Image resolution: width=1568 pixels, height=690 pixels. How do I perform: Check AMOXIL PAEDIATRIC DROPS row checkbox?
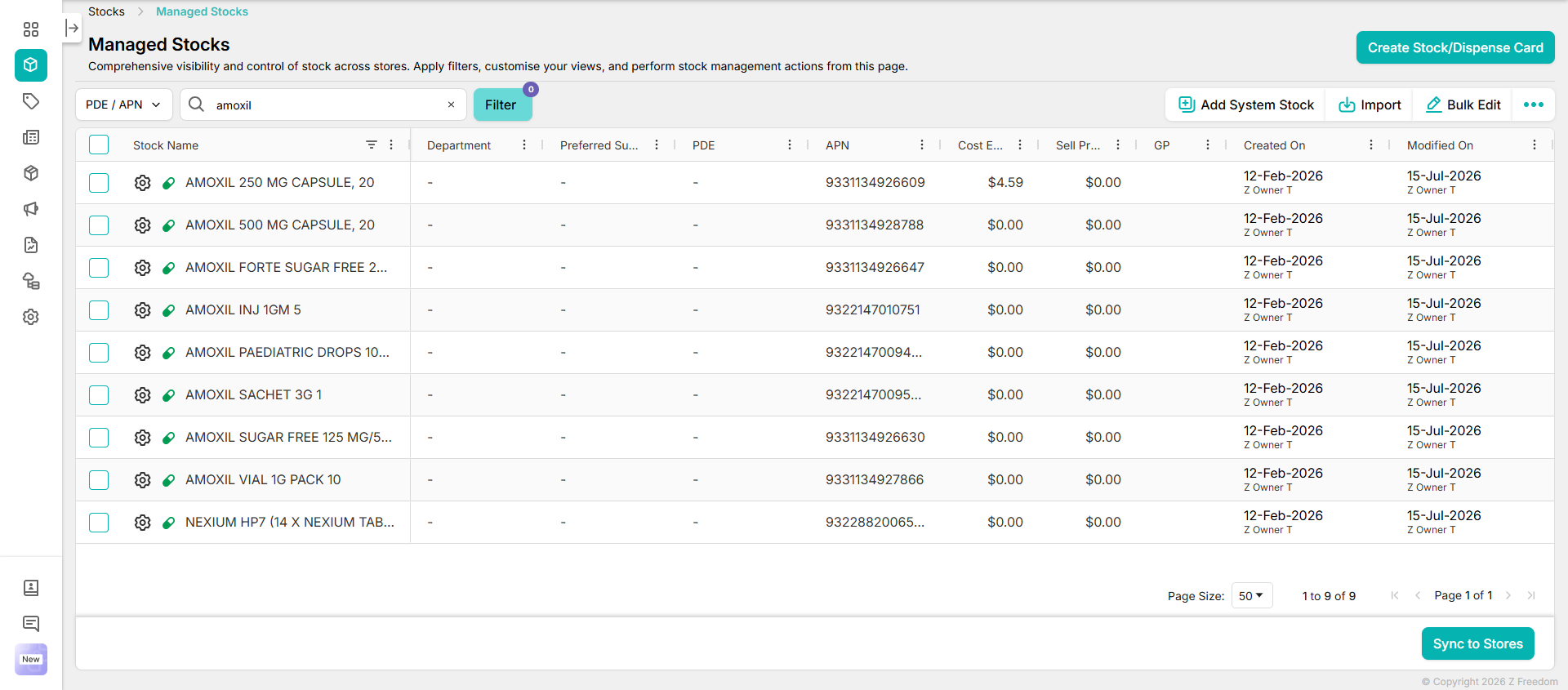pos(99,353)
